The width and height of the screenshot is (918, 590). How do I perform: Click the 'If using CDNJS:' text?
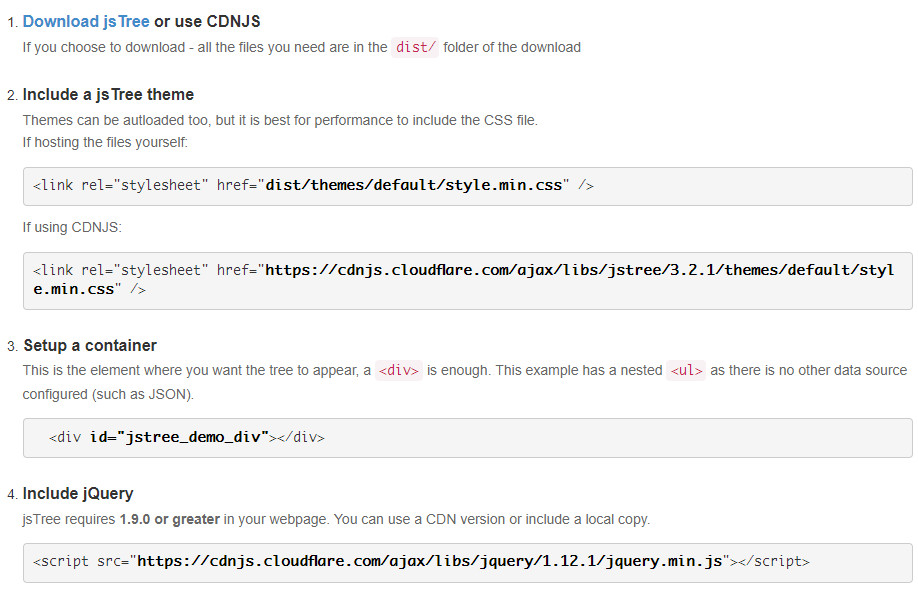(73, 227)
